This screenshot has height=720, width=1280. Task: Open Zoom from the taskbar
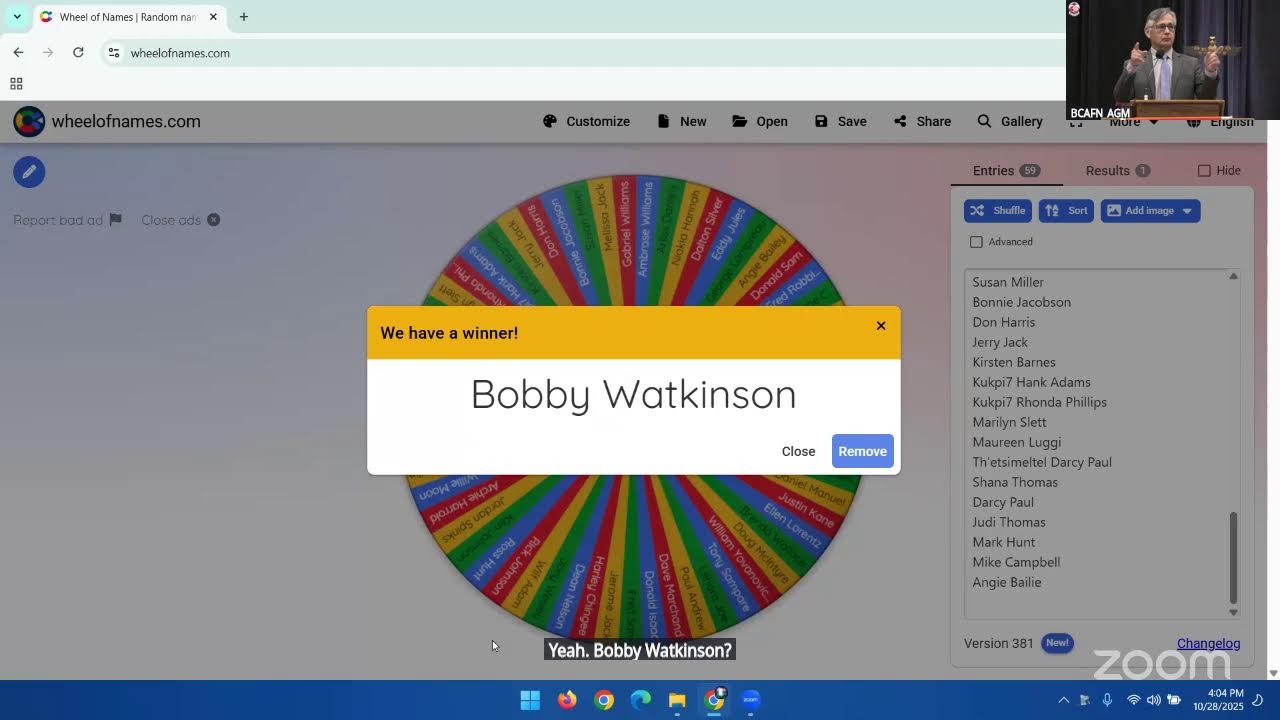(x=751, y=700)
